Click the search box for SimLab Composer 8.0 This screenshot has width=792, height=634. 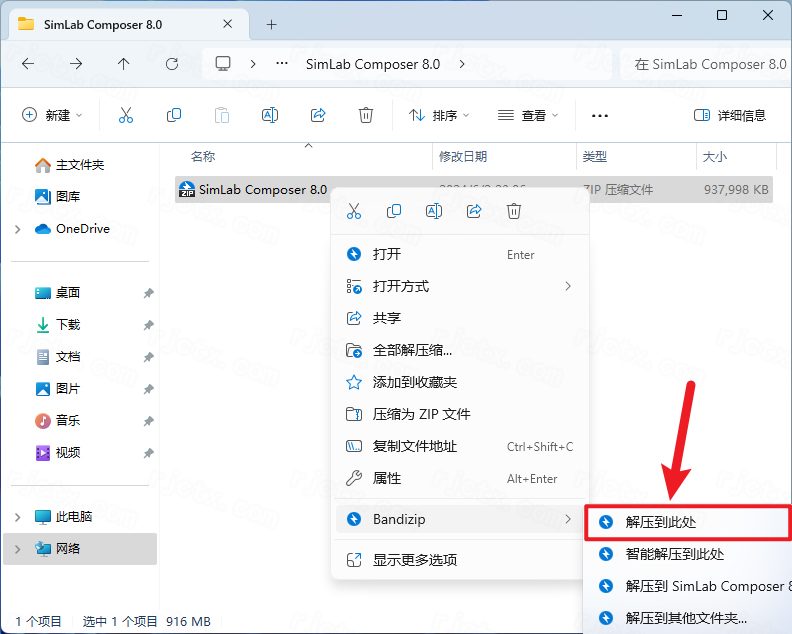click(x=706, y=64)
